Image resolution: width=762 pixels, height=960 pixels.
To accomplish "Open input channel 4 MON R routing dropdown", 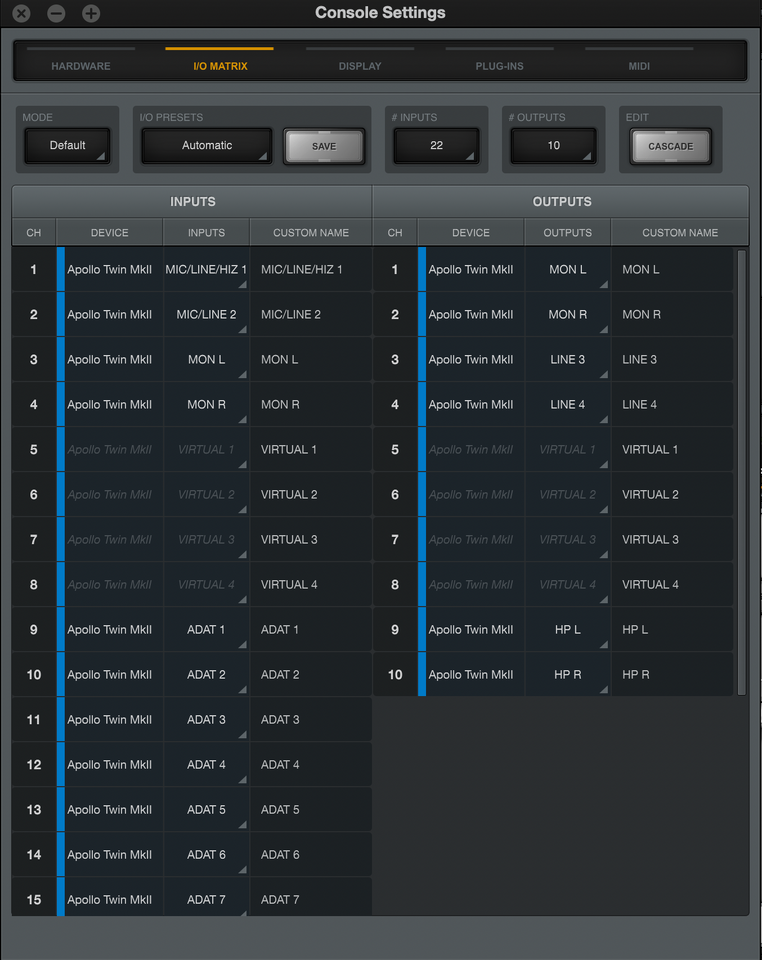I will click(206, 405).
